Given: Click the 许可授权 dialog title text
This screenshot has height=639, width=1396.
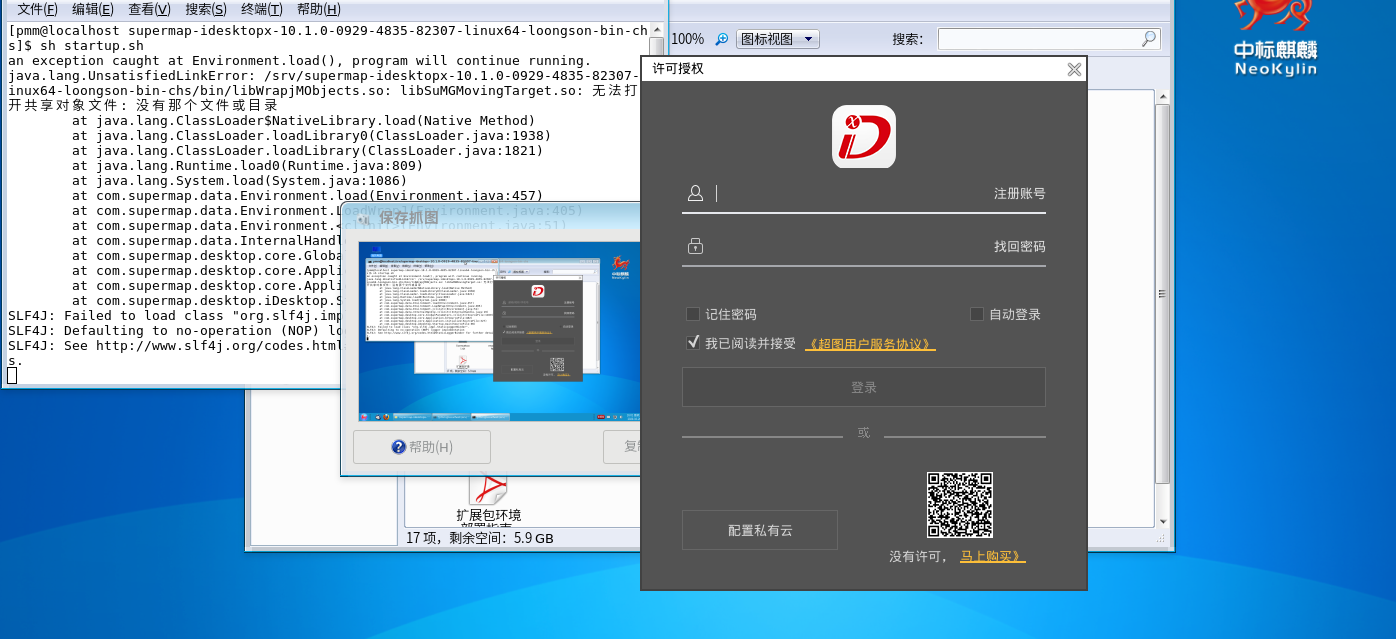Looking at the screenshot, I should 678,69.
